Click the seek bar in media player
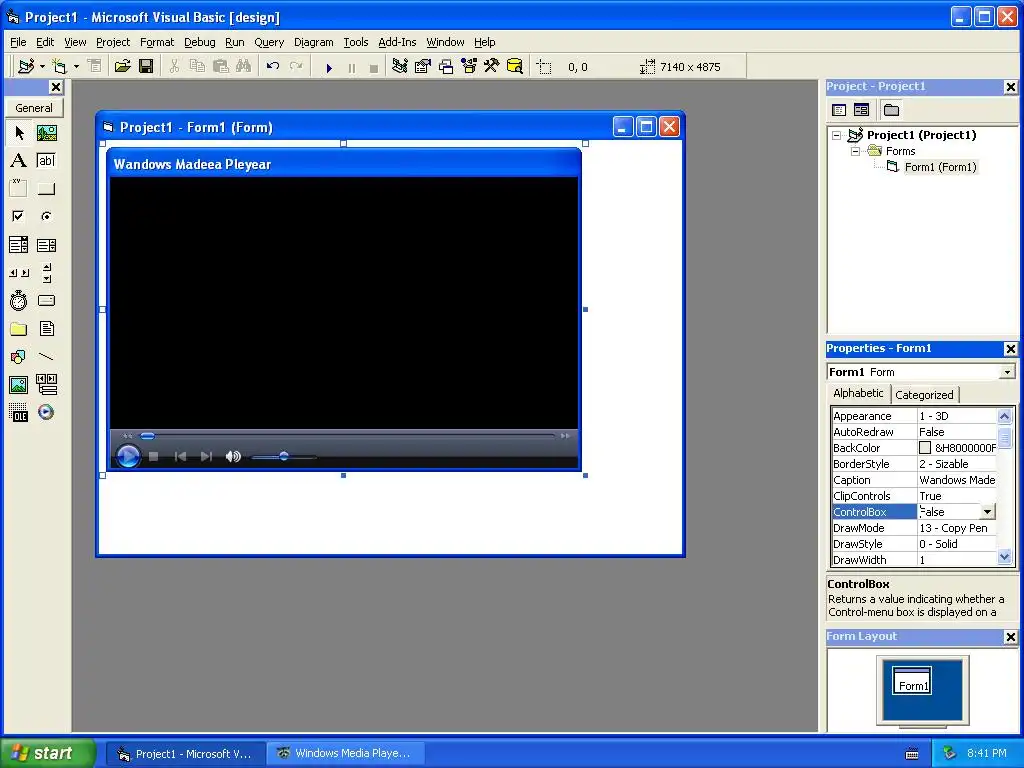Screen dimensions: 1024x768 [x=347, y=436]
